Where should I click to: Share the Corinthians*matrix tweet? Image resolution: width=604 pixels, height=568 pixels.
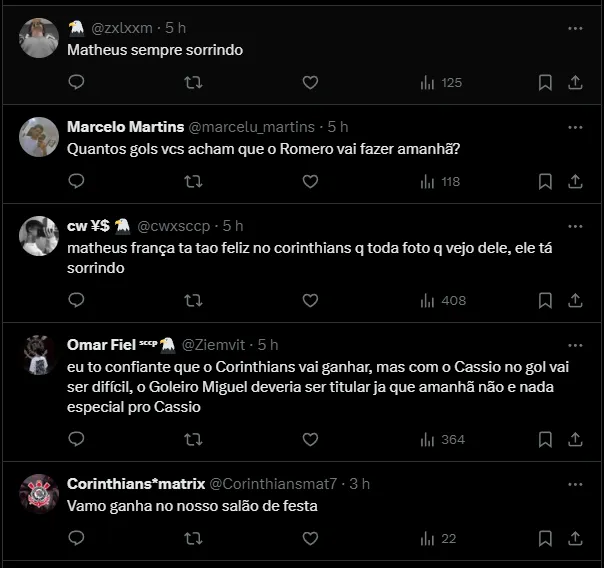pyautogui.click(x=575, y=538)
